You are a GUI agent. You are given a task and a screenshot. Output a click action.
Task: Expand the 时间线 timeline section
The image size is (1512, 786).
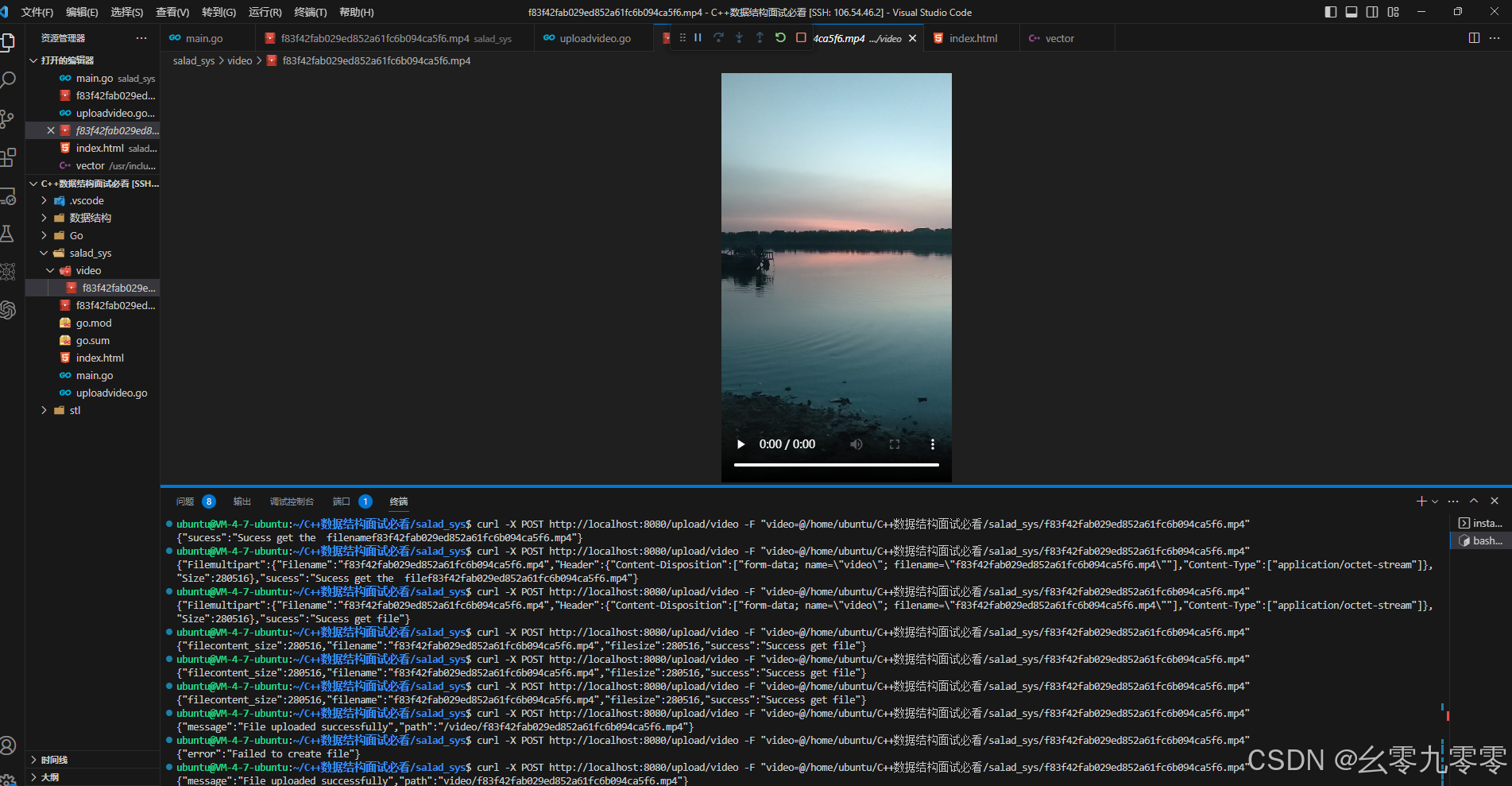(x=93, y=760)
